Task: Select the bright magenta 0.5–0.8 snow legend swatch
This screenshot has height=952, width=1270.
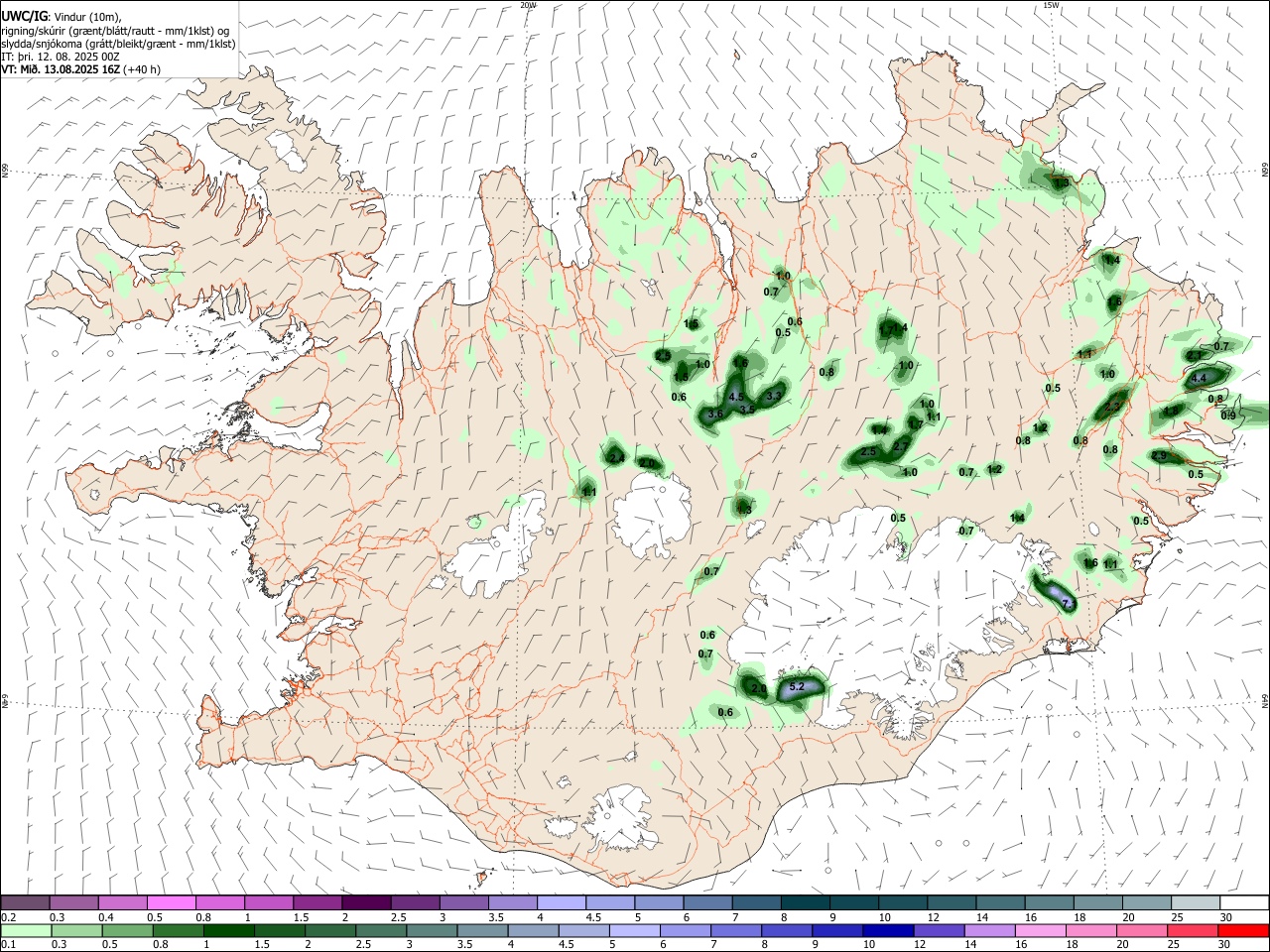Action: (171, 902)
